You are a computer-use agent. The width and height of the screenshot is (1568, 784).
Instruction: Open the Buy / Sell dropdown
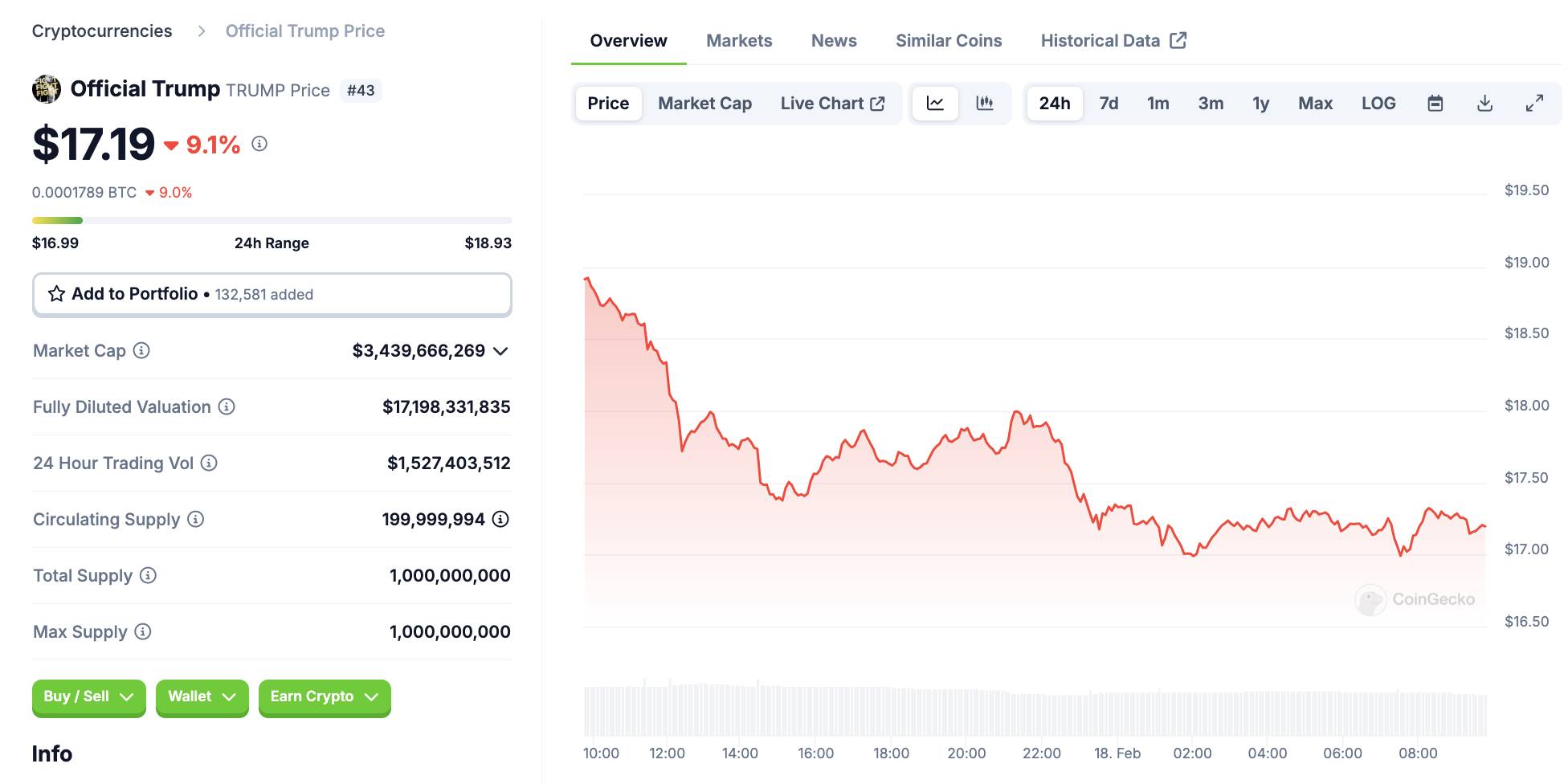(88, 696)
